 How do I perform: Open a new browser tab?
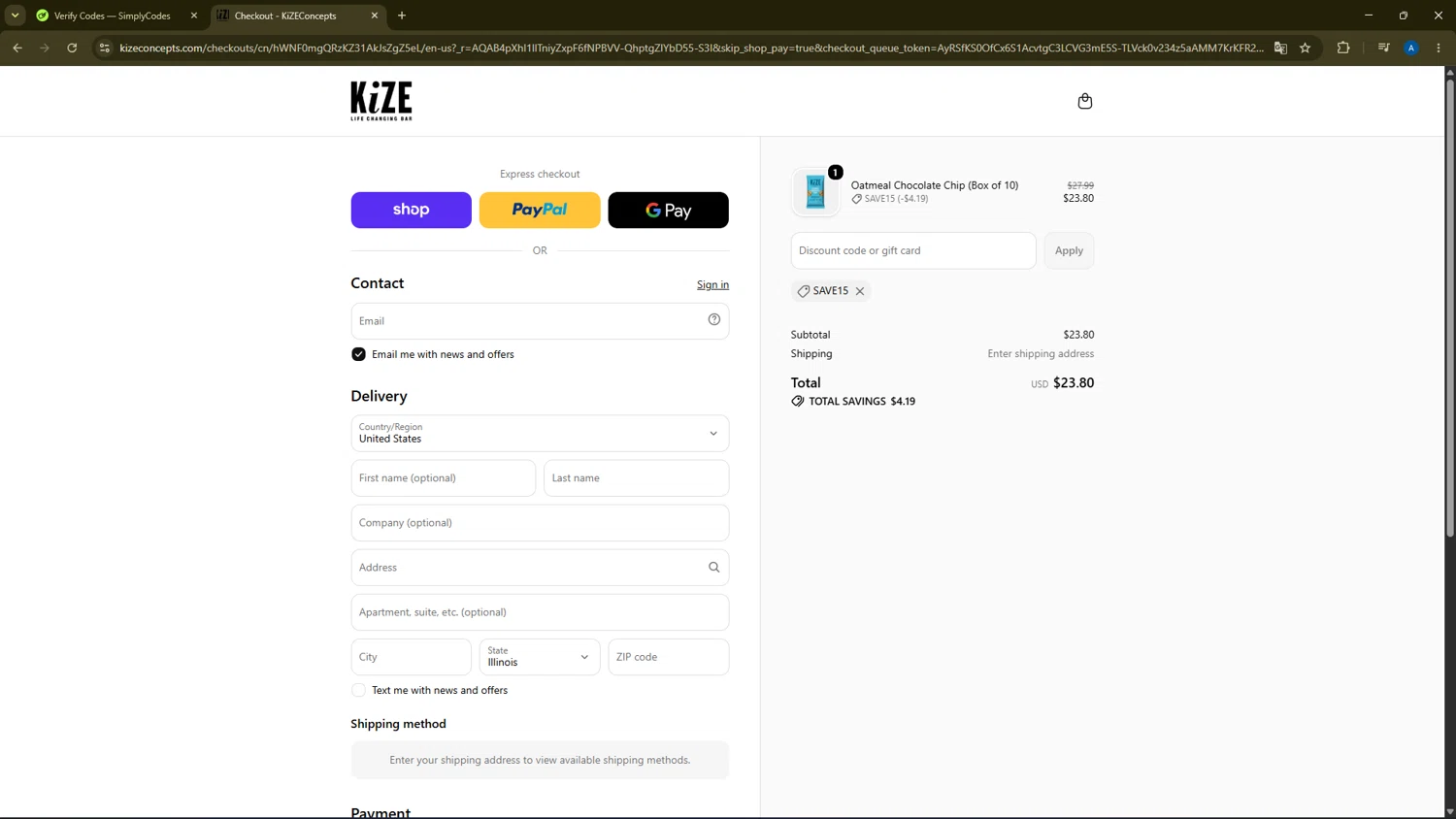[x=402, y=16]
